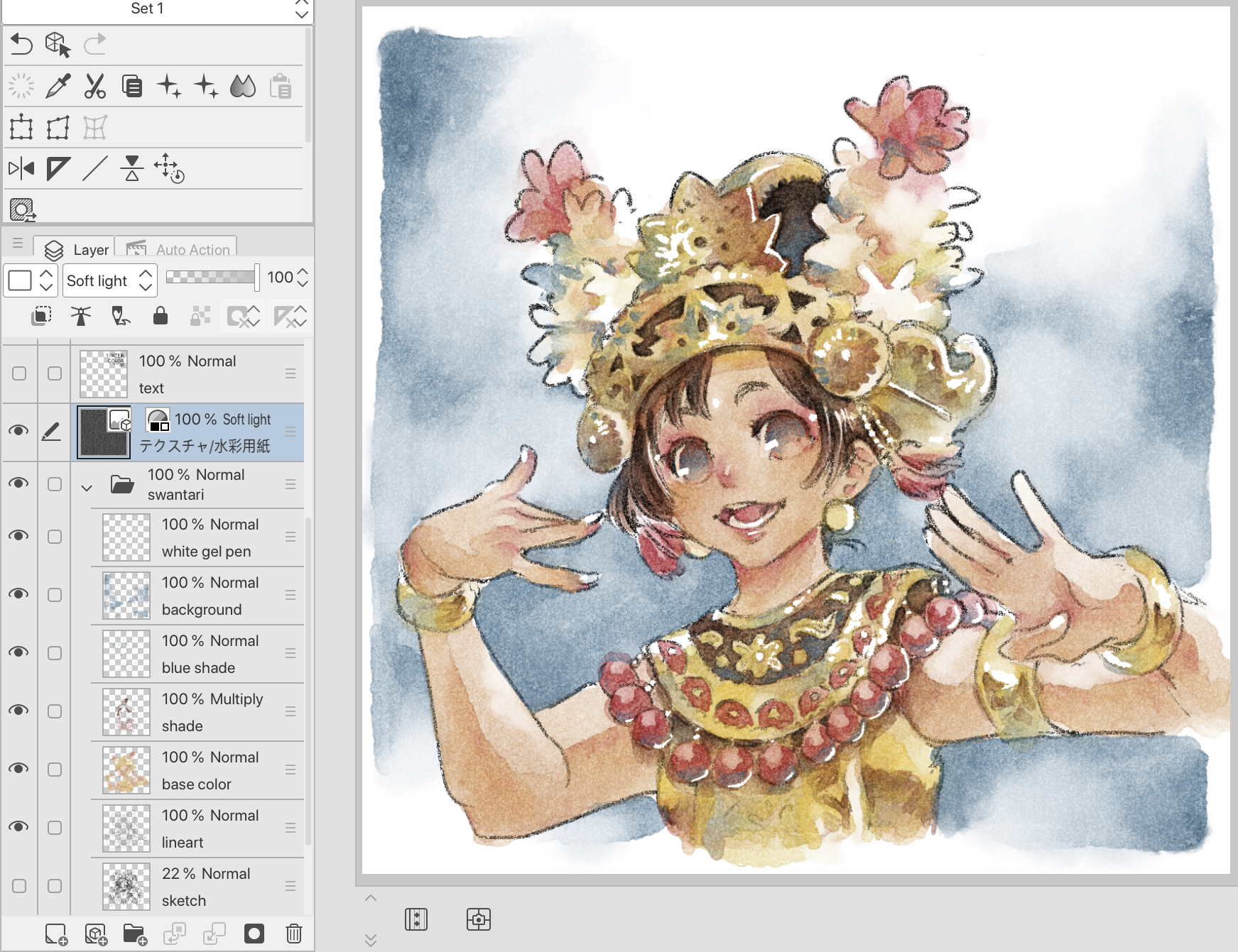The width and height of the screenshot is (1238, 952).
Task: Click the Undo arrow icon
Action: pyautogui.click(x=21, y=45)
